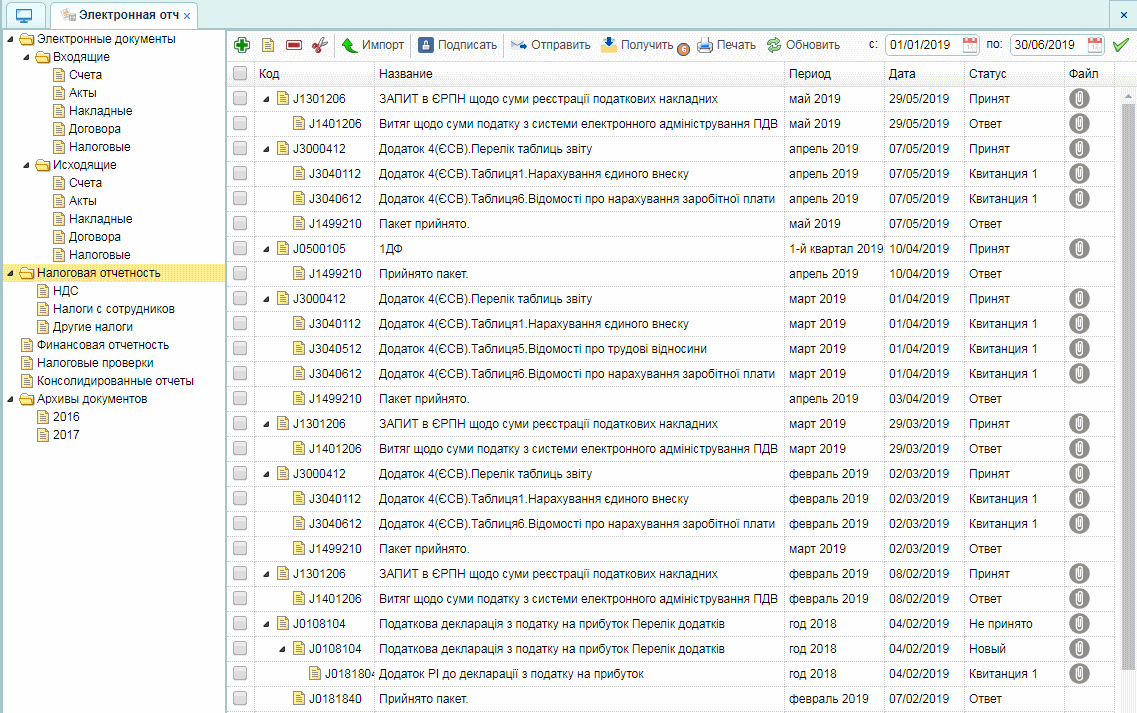Open attachment icon for J3040612 row 02/03/2019
The image size is (1137, 713).
(x=1079, y=523)
